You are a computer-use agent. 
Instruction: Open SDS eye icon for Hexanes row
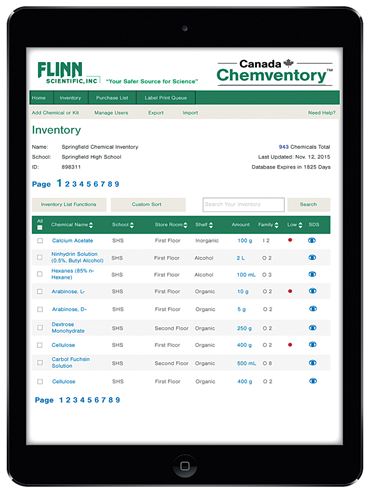pos(312,274)
